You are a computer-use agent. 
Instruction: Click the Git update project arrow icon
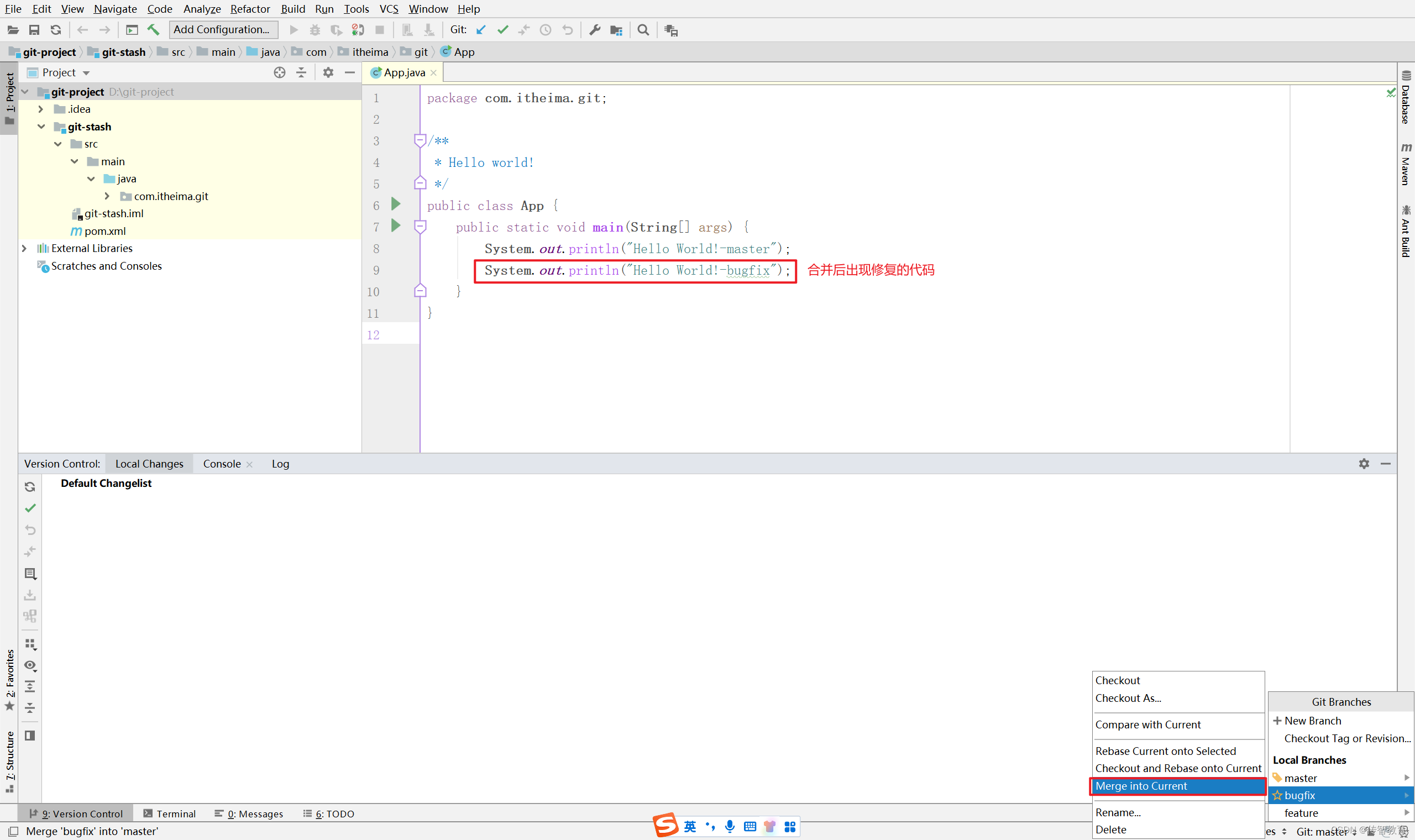[x=481, y=30]
